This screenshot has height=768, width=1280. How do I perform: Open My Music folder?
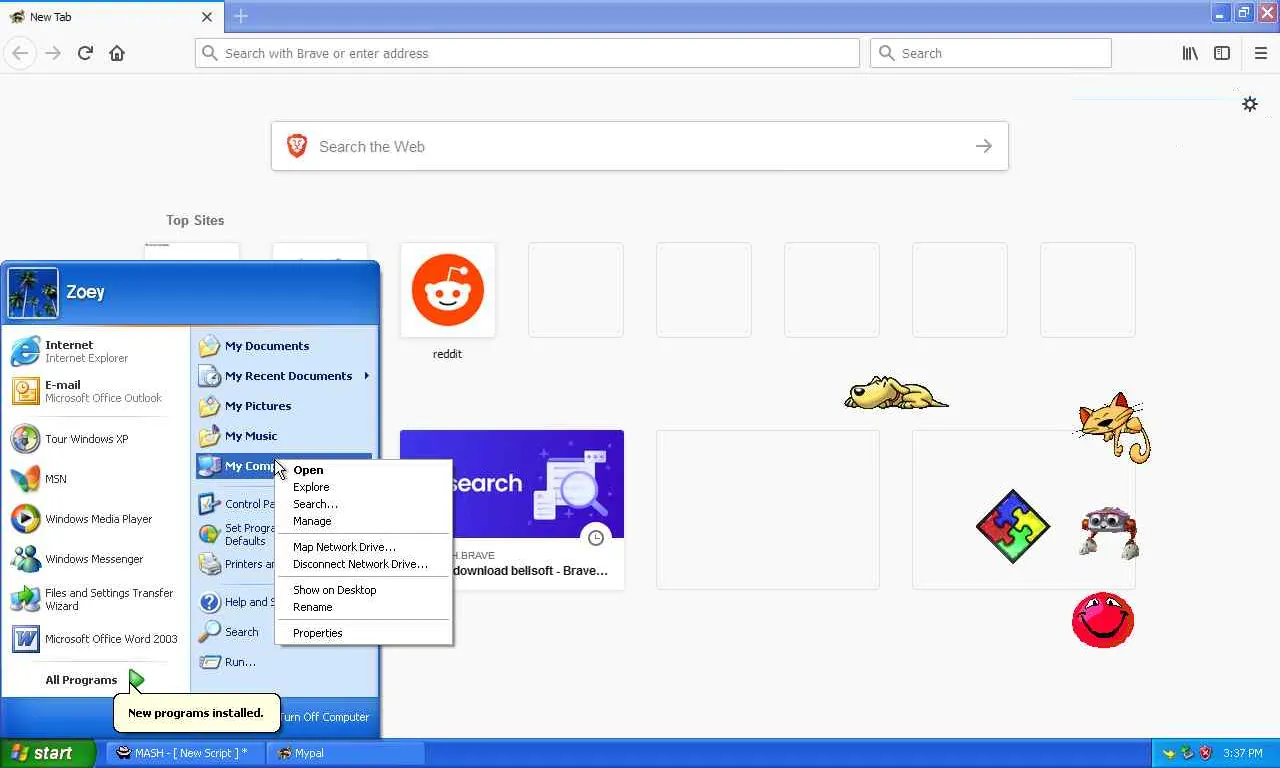284,436
